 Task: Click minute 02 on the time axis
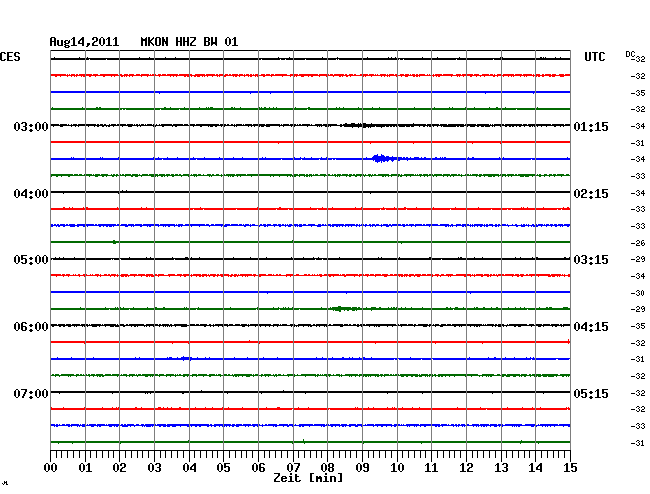119,468
